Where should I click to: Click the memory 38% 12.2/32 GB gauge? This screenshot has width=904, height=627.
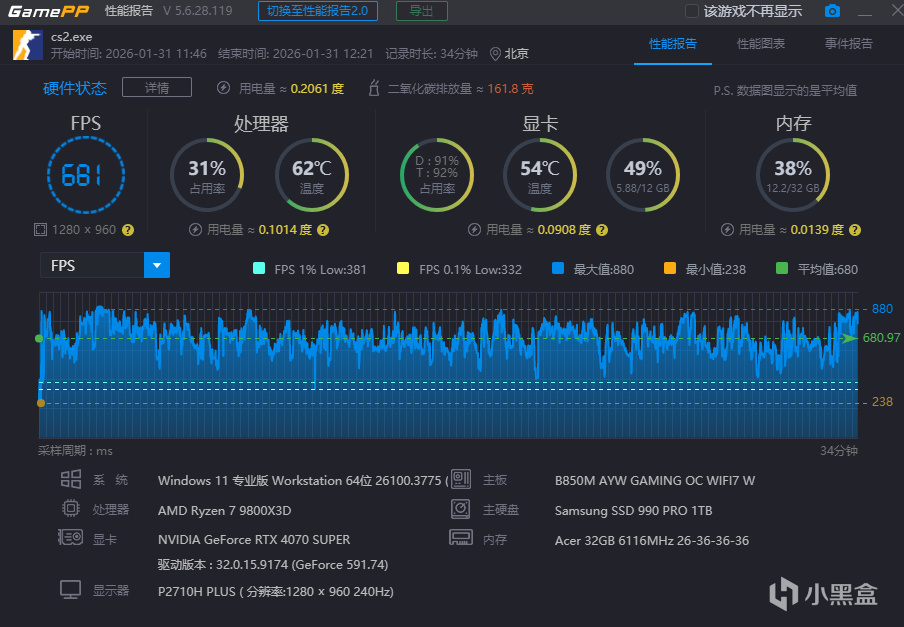tap(793, 175)
